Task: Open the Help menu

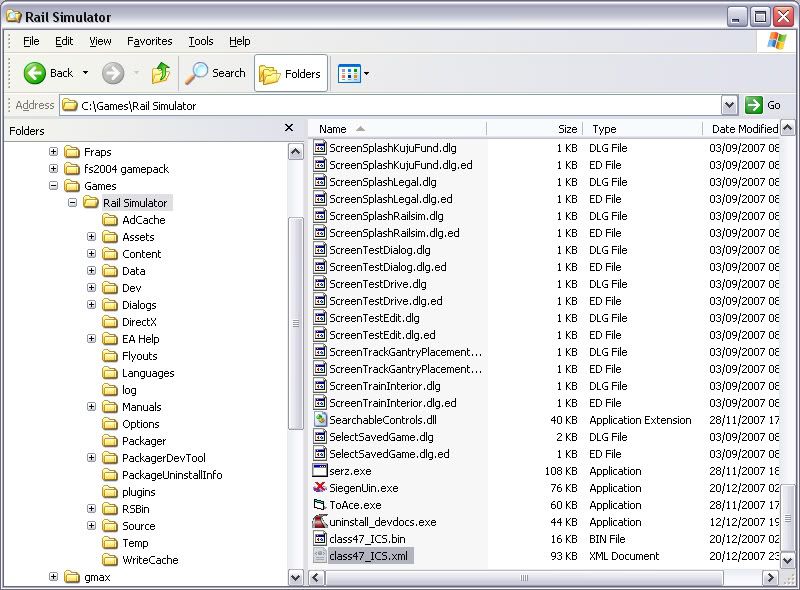Action: click(239, 41)
